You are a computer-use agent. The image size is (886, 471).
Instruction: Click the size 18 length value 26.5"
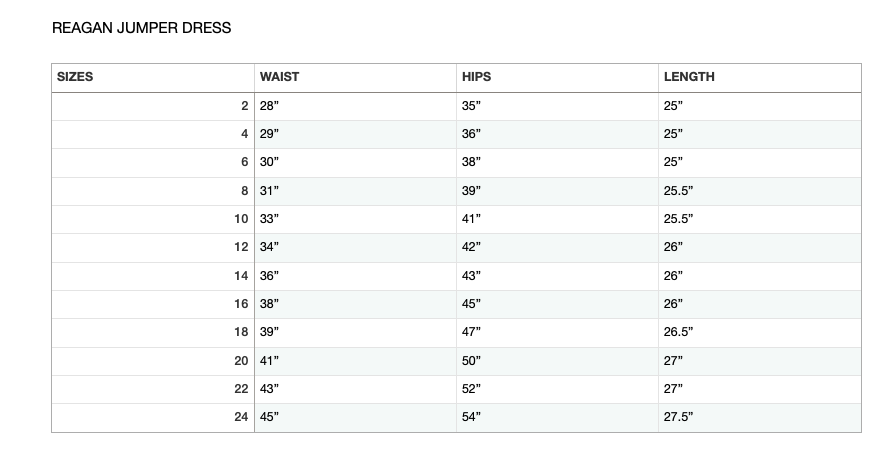click(678, 332)
